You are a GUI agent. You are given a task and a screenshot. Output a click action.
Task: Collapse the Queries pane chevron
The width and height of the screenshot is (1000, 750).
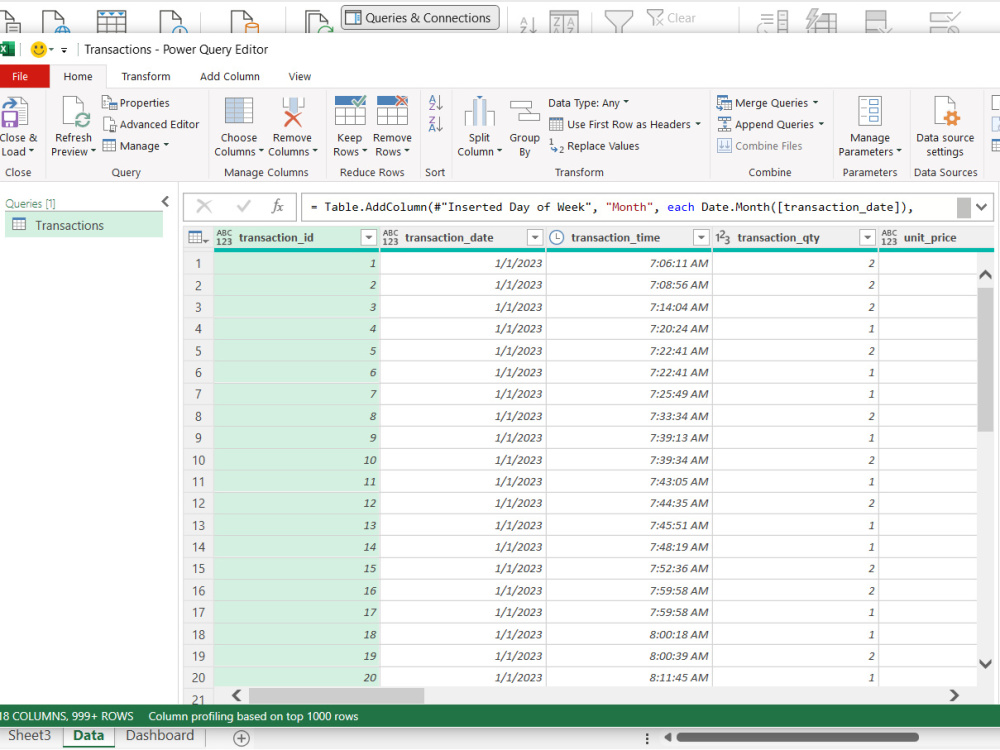coord(166,202)
